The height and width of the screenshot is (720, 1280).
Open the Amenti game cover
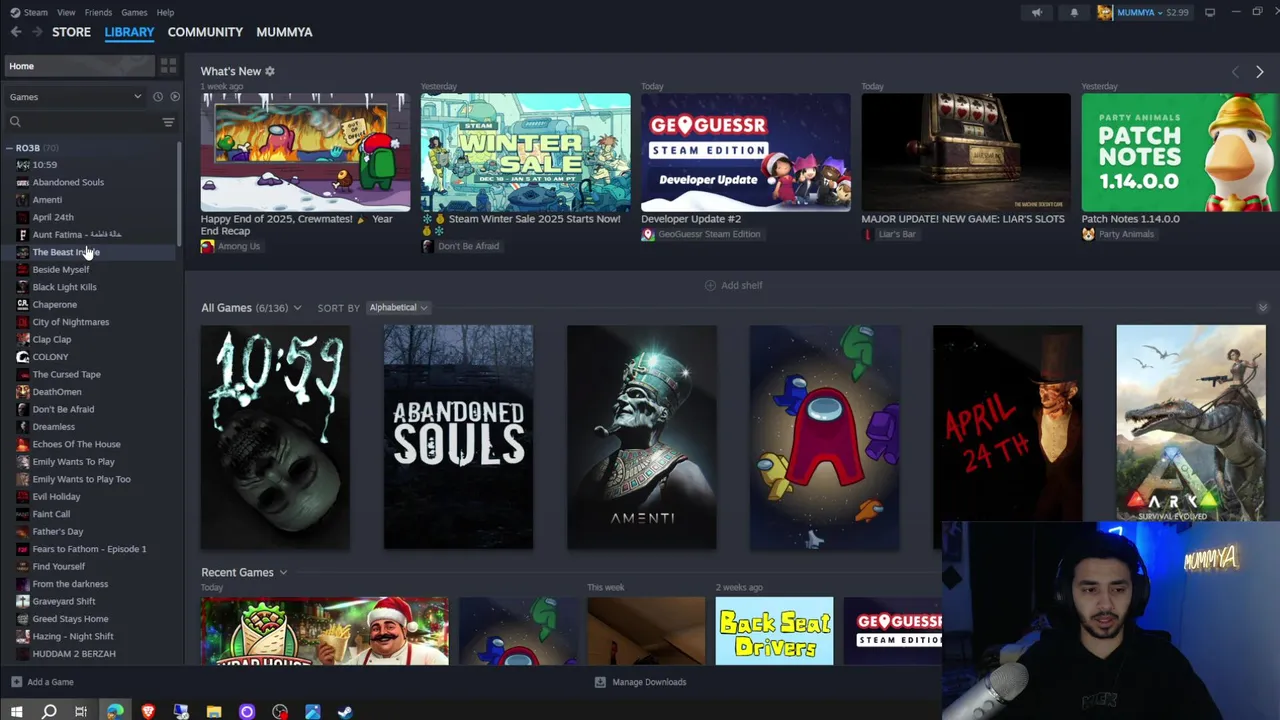coord(641,437)
